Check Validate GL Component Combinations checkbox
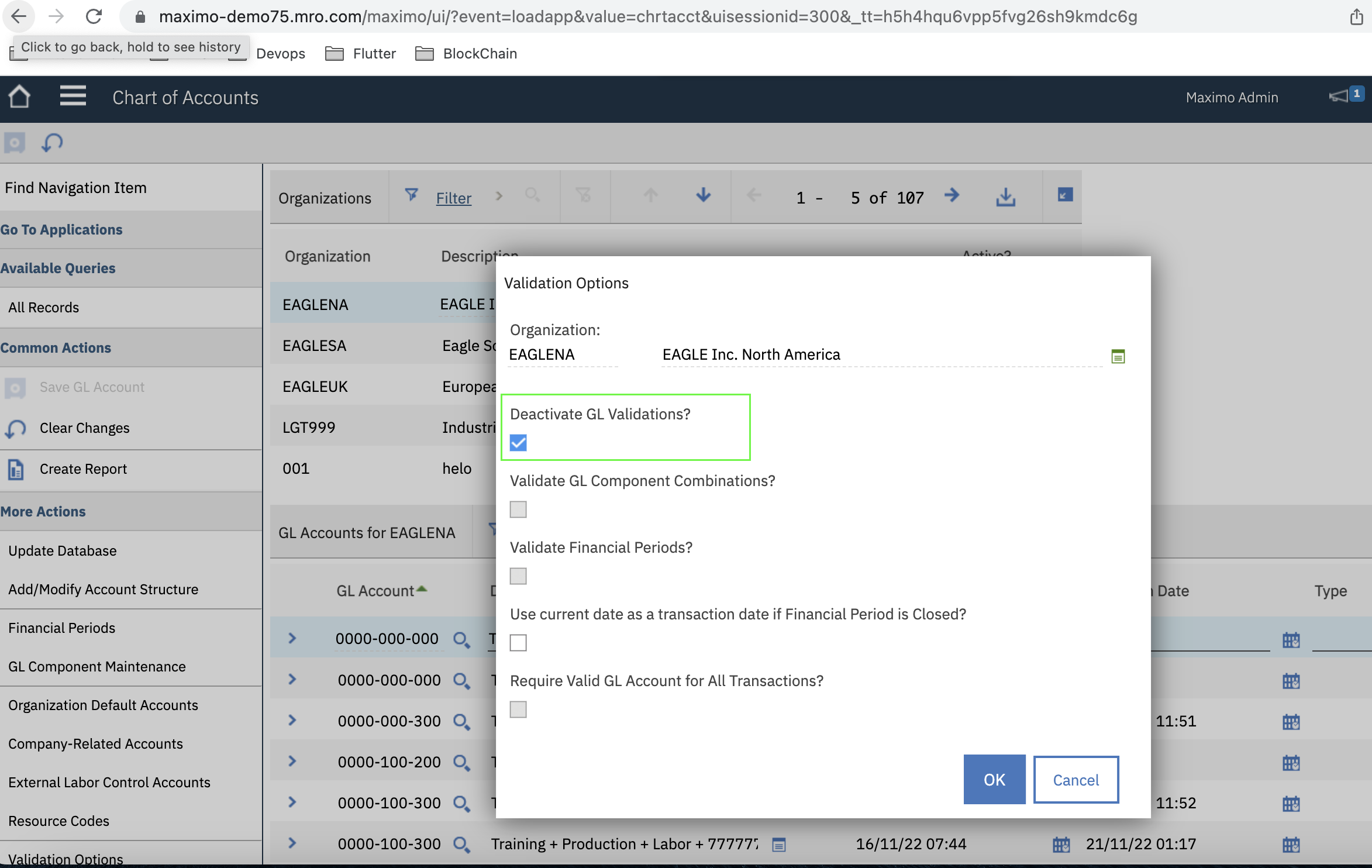This screenshot has height=868, width=1372. click(x=518, y=509)
